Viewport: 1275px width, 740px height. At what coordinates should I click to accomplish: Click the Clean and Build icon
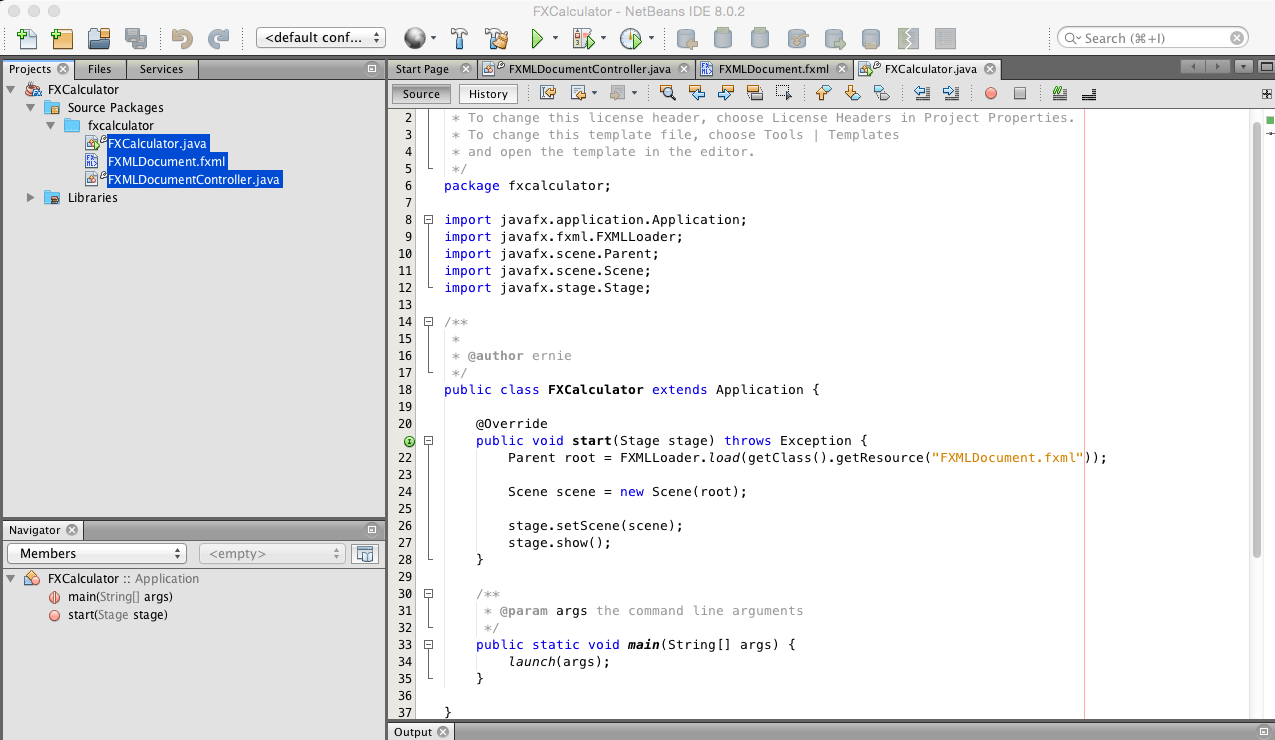(x=497, y=38)
